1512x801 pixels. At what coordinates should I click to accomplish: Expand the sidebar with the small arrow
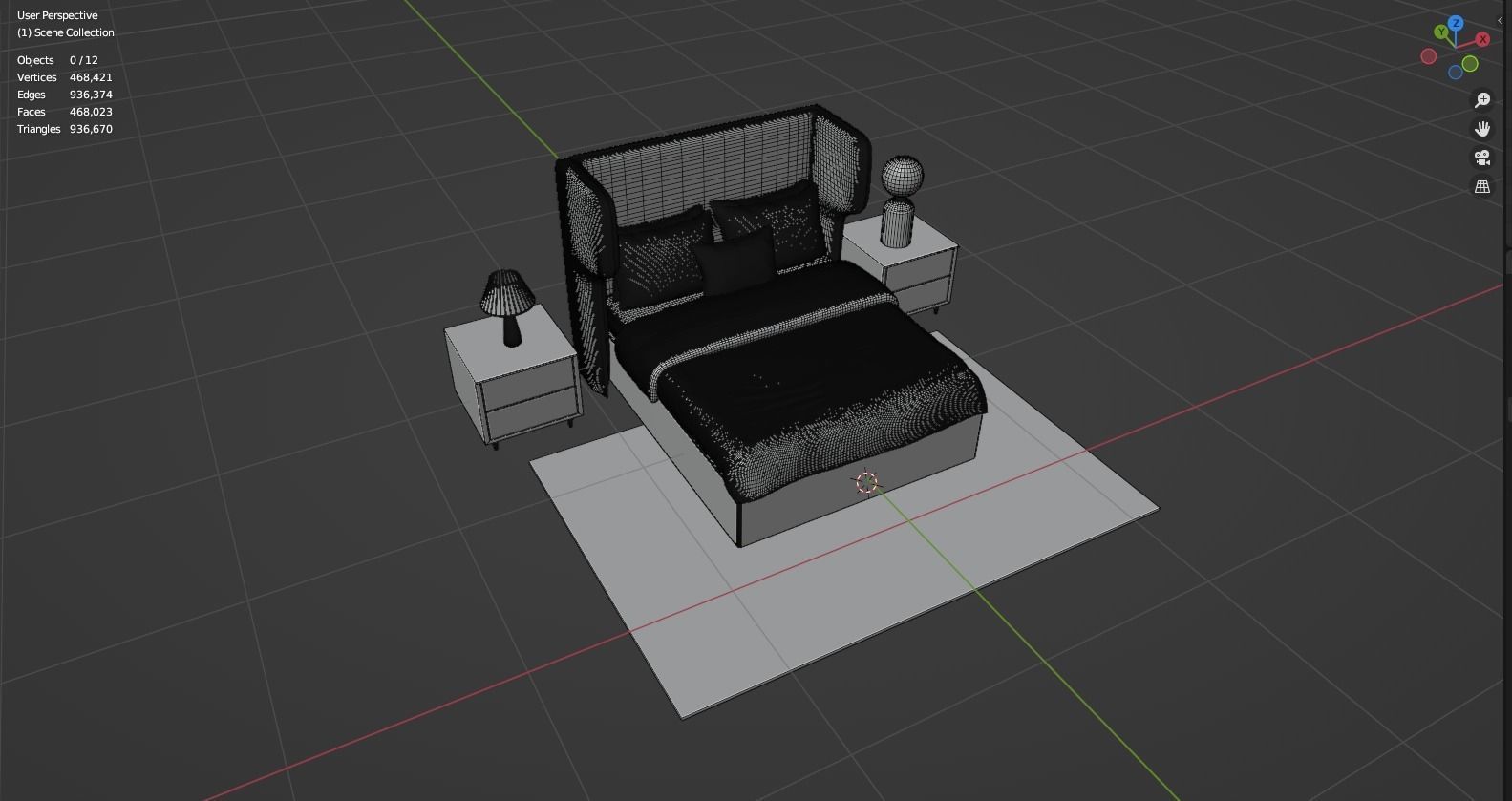(x=1500, y=21)
